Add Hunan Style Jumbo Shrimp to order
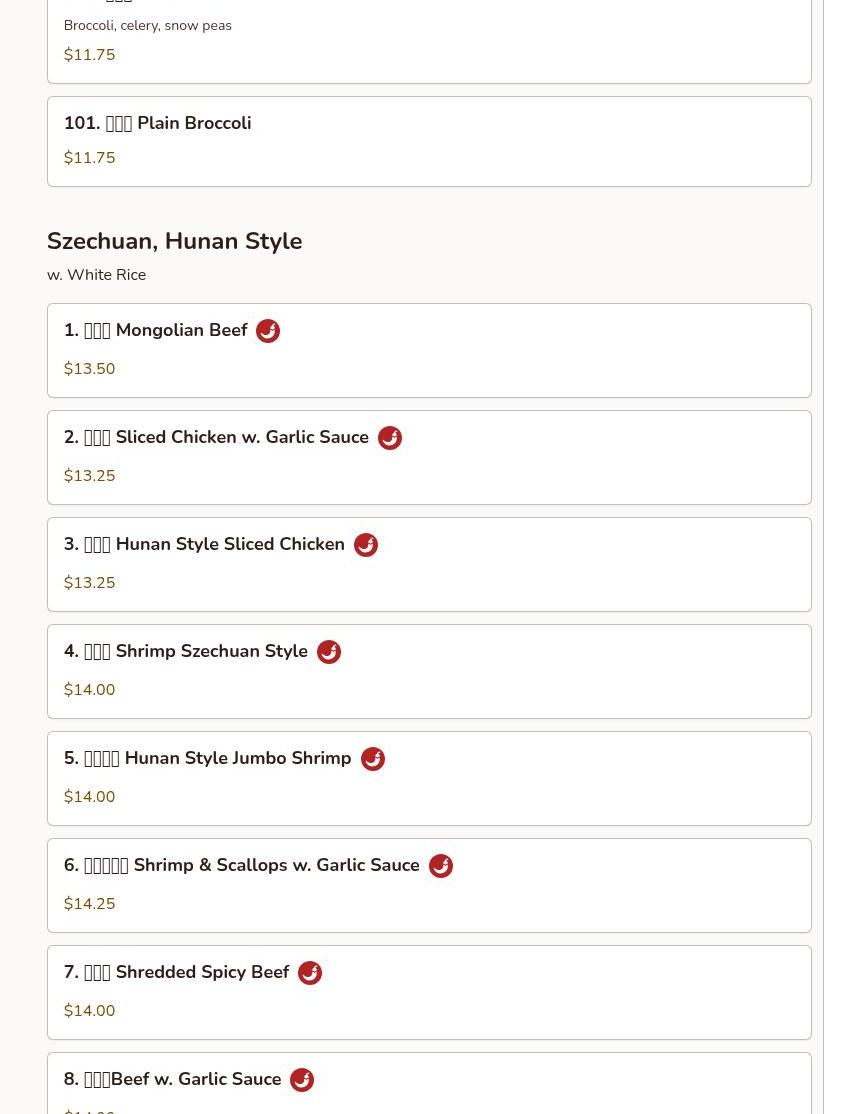The height and width of the screenshot is (1114, 844). pyautogui.click(x=207, y=758)
